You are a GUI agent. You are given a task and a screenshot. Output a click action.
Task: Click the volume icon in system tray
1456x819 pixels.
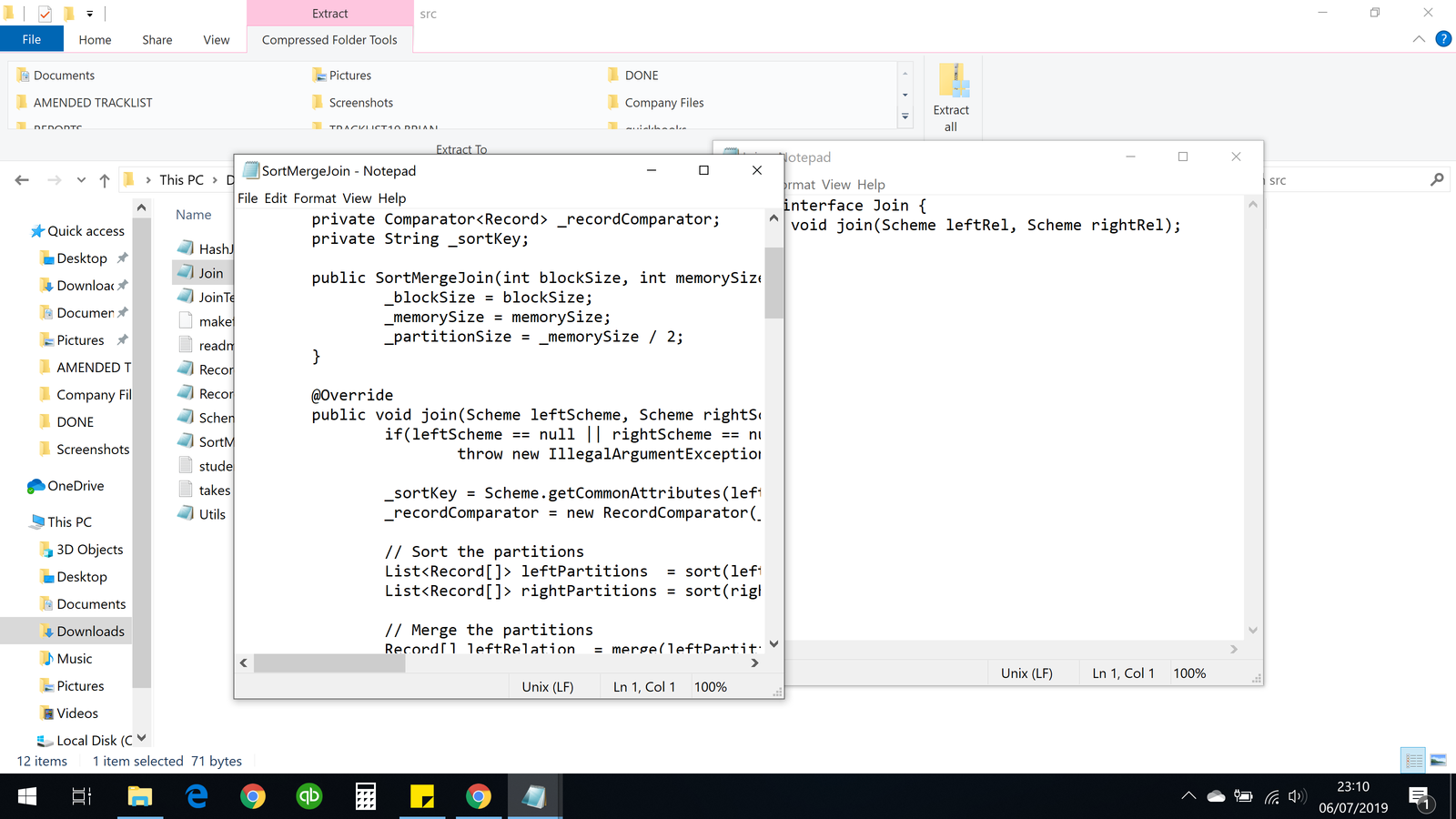tap(1297, 797)
